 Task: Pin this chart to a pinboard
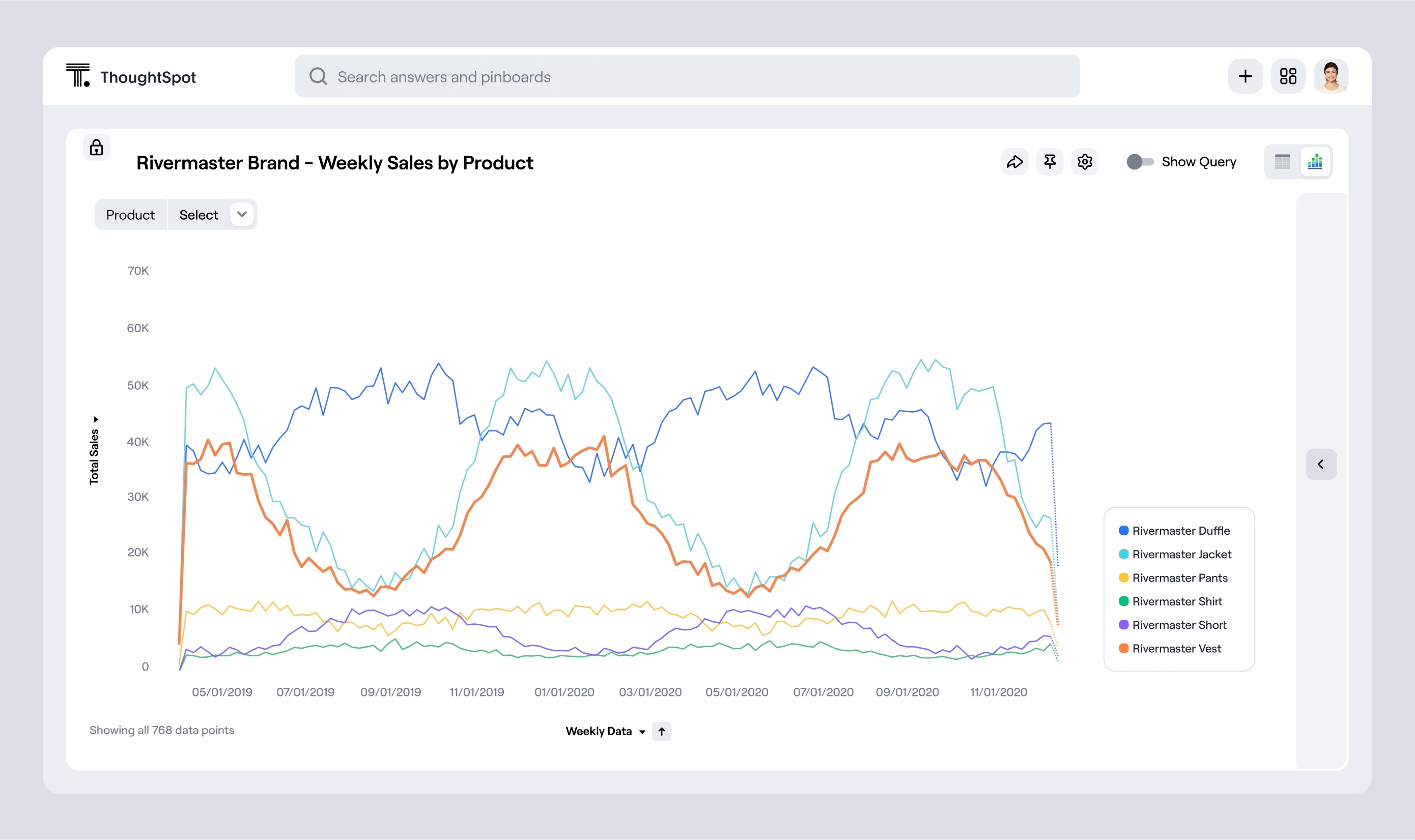point(1049,162)
